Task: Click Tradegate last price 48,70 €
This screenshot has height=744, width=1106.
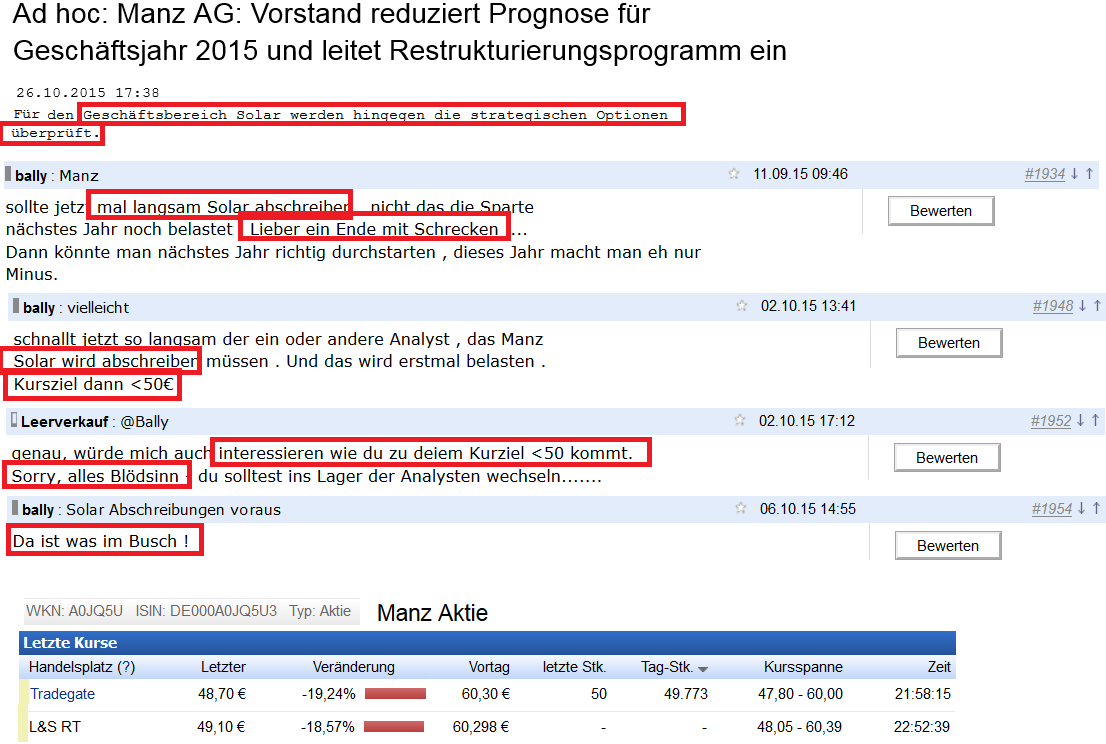Action: tap(222, 694)
